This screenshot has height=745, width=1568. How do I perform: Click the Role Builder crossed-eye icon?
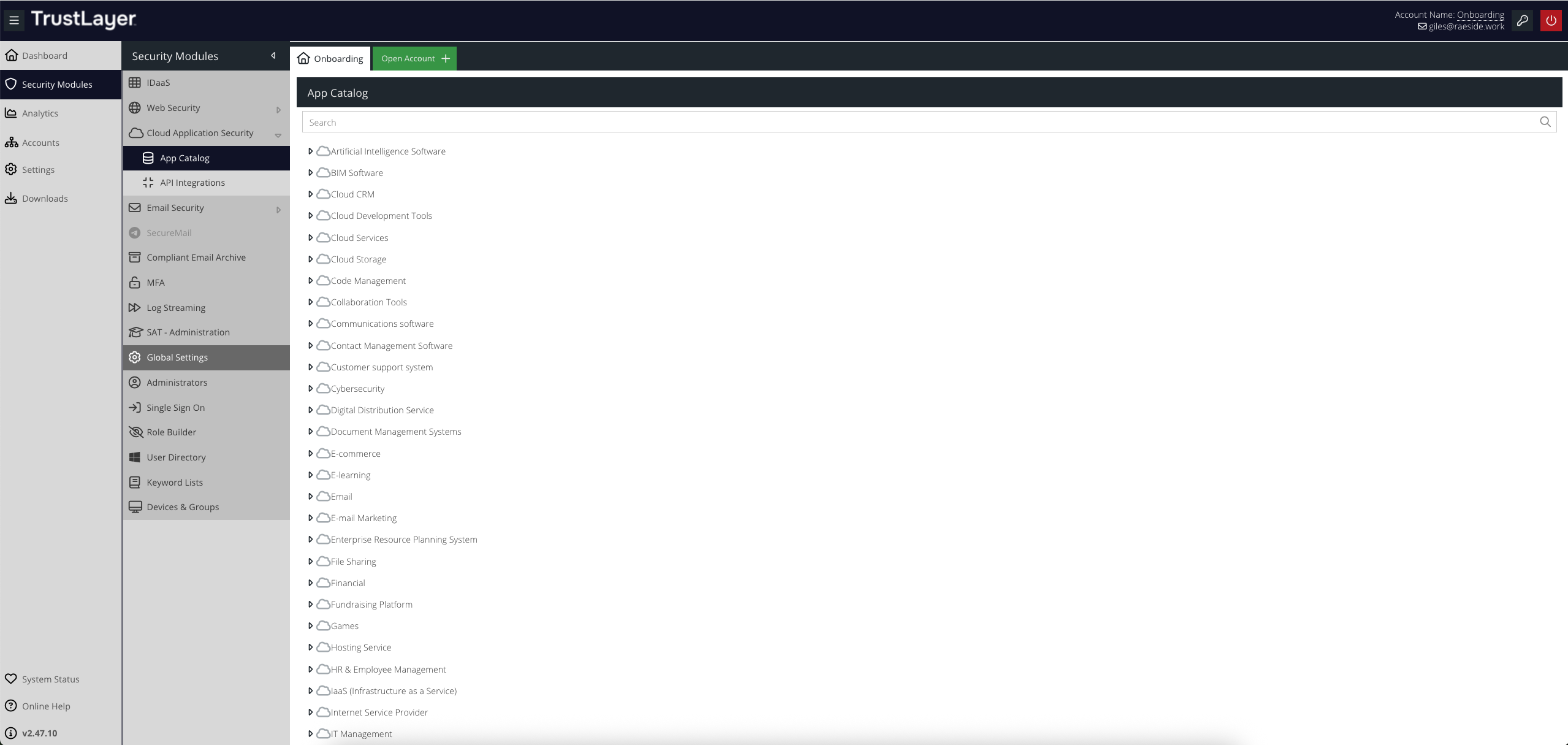coord(135,432)
